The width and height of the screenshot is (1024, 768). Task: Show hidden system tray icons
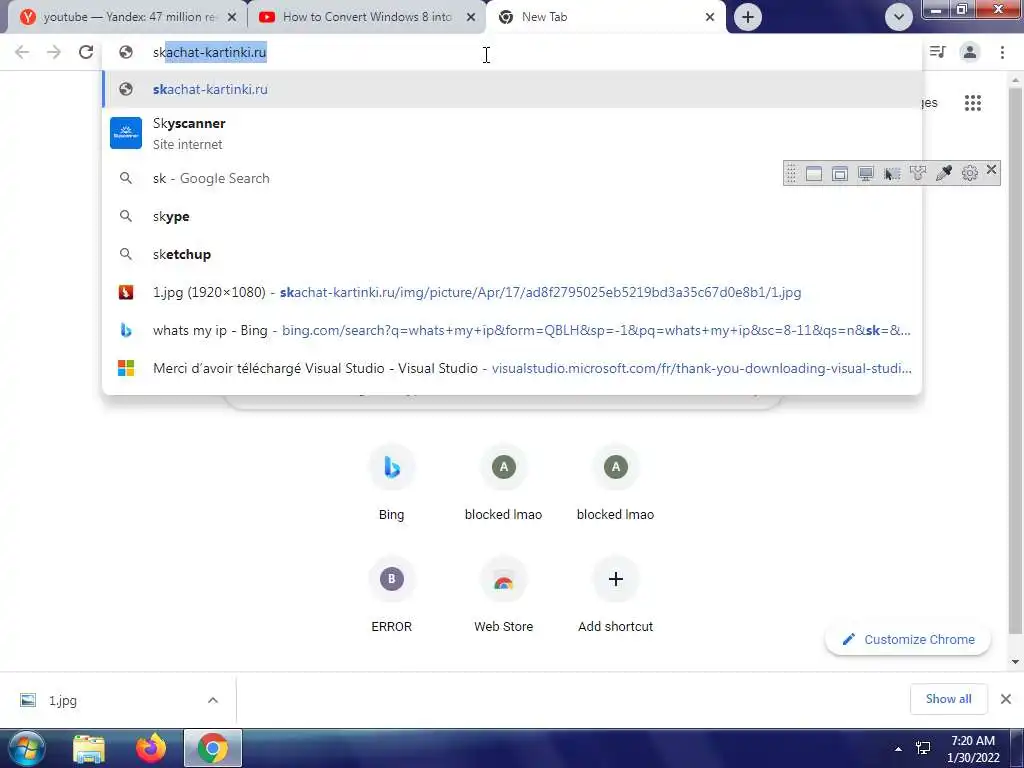899,749
